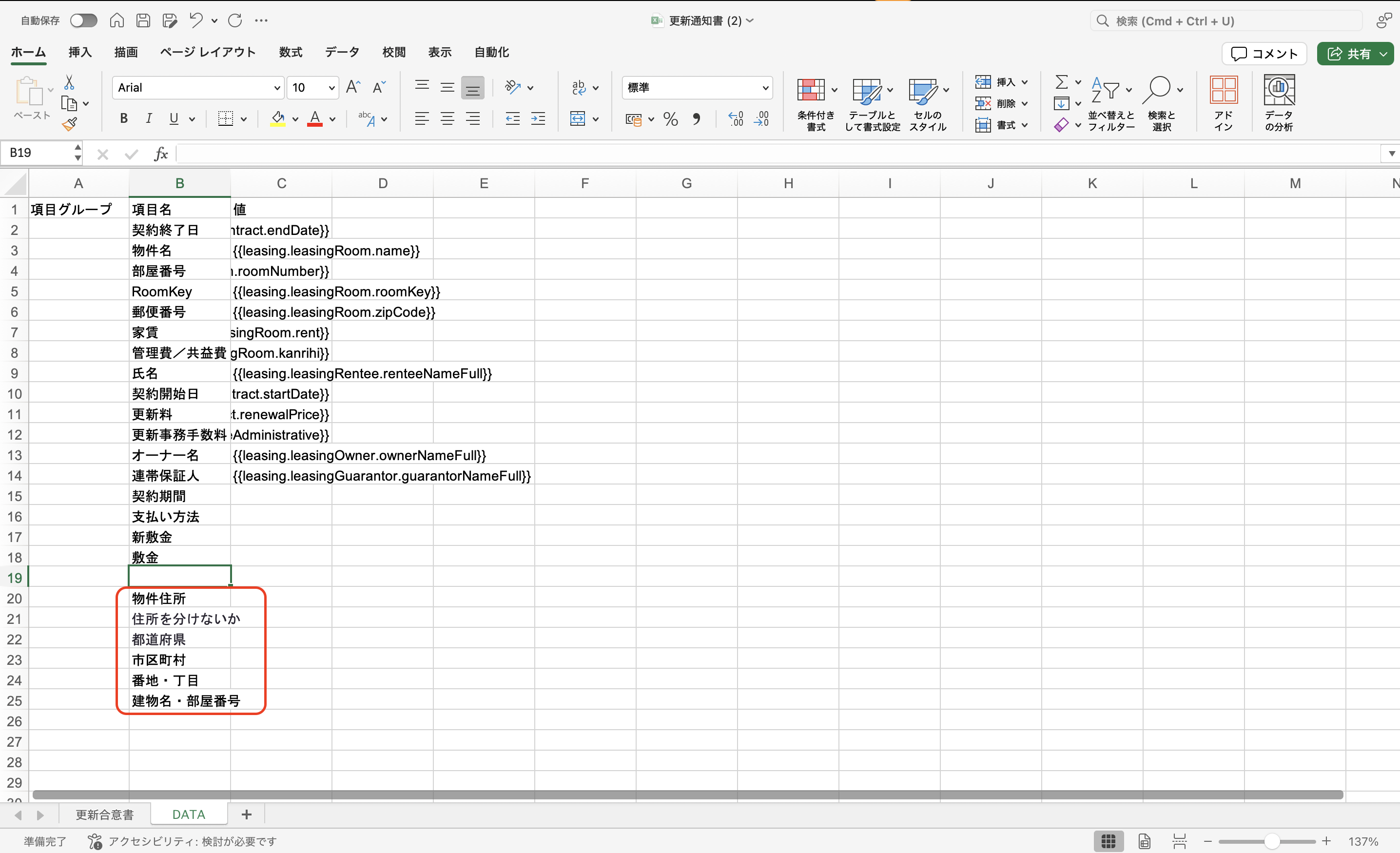Toggle Bold formatting
The height and width of the screenshot is (853, 1400).
[x=124, y=119]
